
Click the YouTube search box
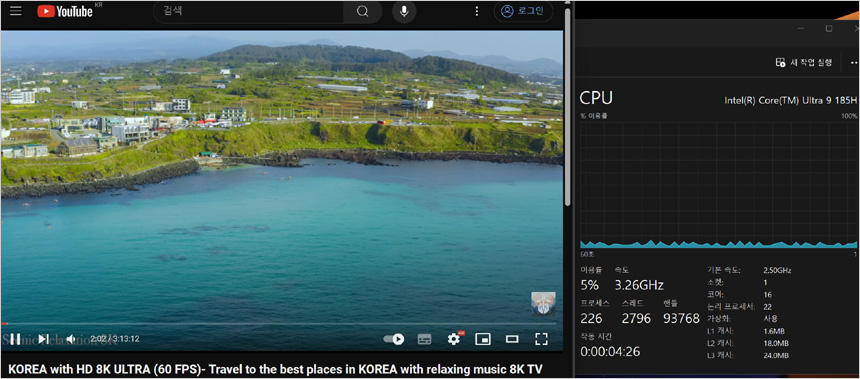coord(248,11)
